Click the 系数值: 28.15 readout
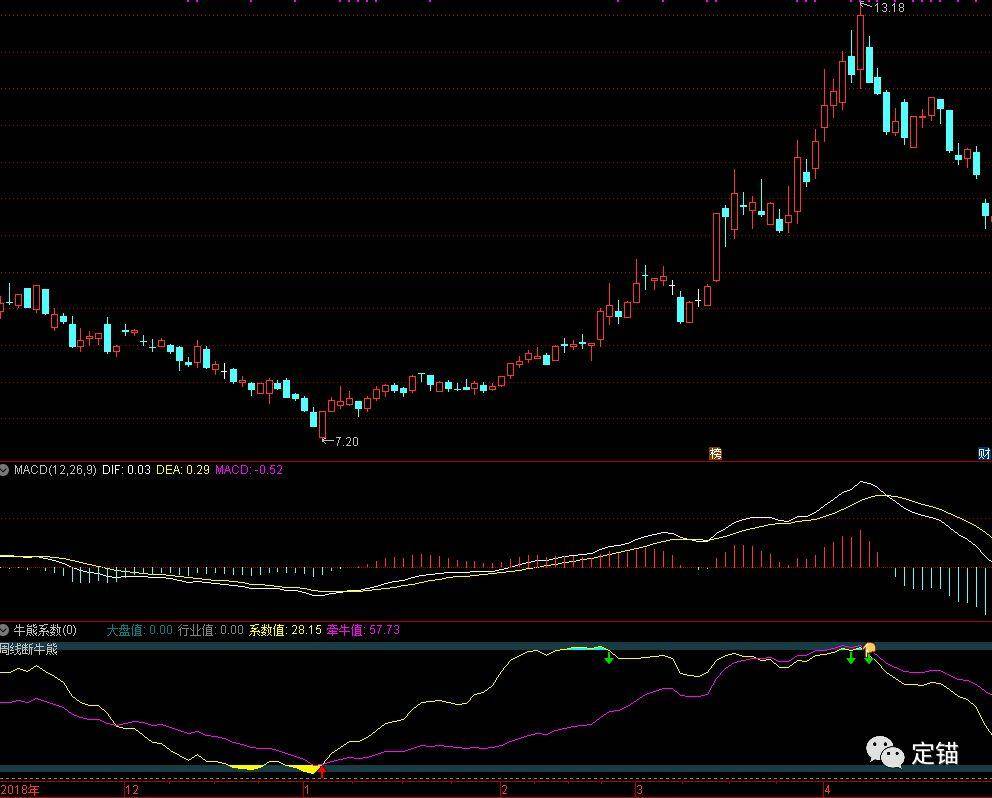This screenshot has height=798, width=992. click(x=285, y=630)
